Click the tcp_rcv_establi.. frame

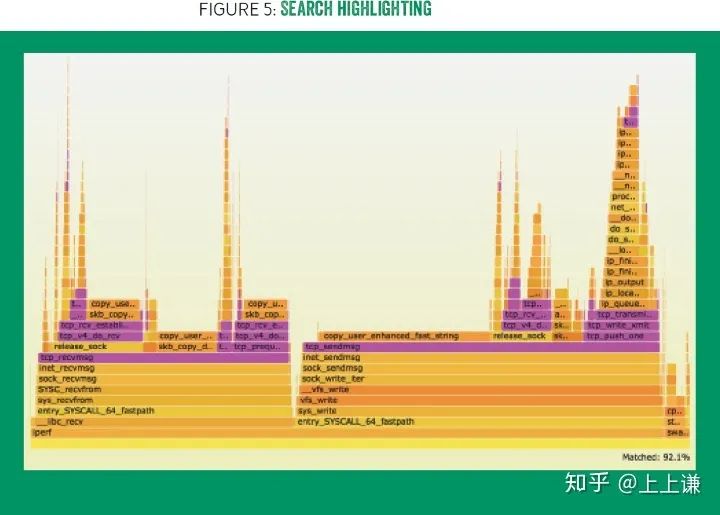pos(101,325)
